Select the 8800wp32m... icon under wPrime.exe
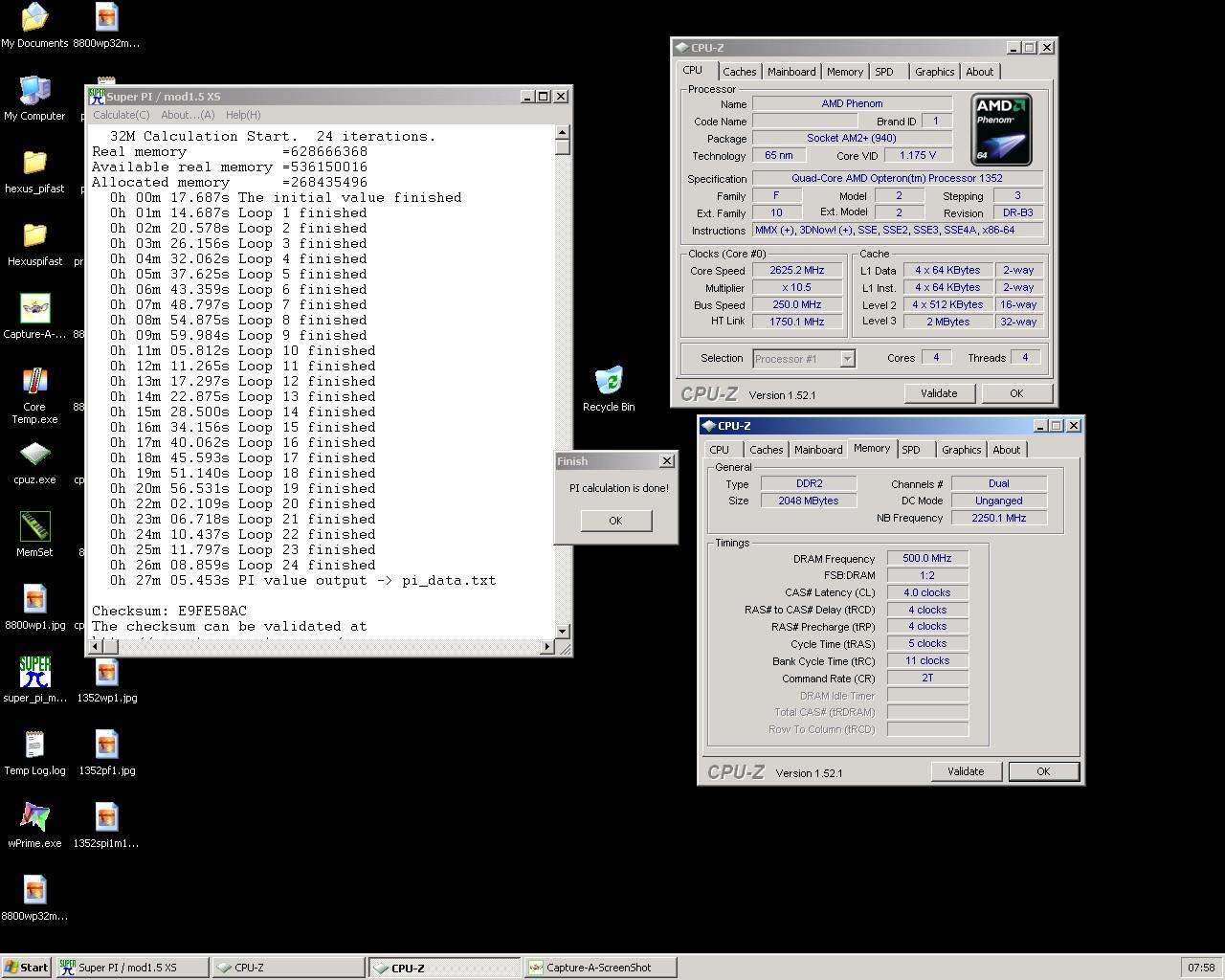 pos(34,898)
